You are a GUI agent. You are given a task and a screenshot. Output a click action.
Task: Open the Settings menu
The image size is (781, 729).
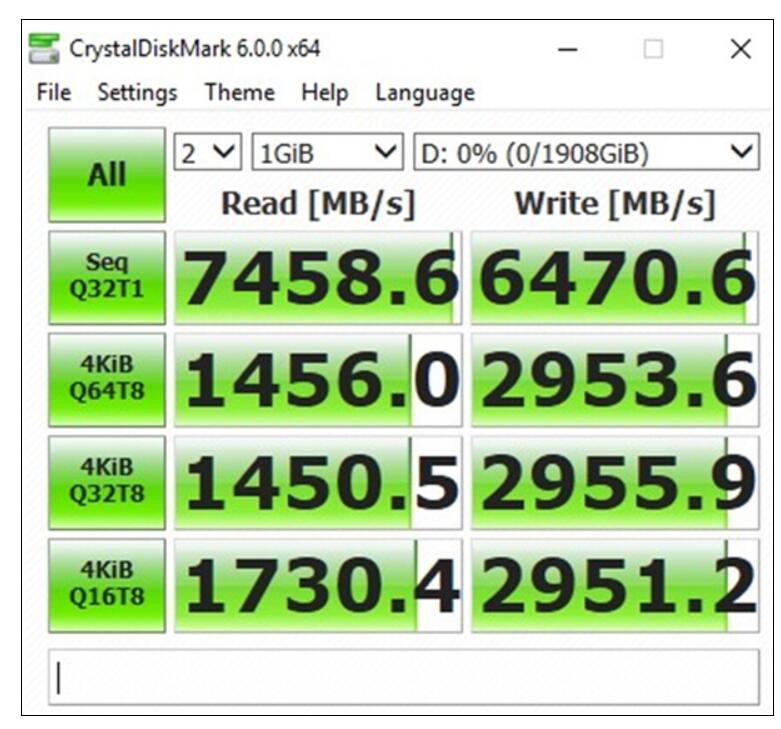(137, 93)
